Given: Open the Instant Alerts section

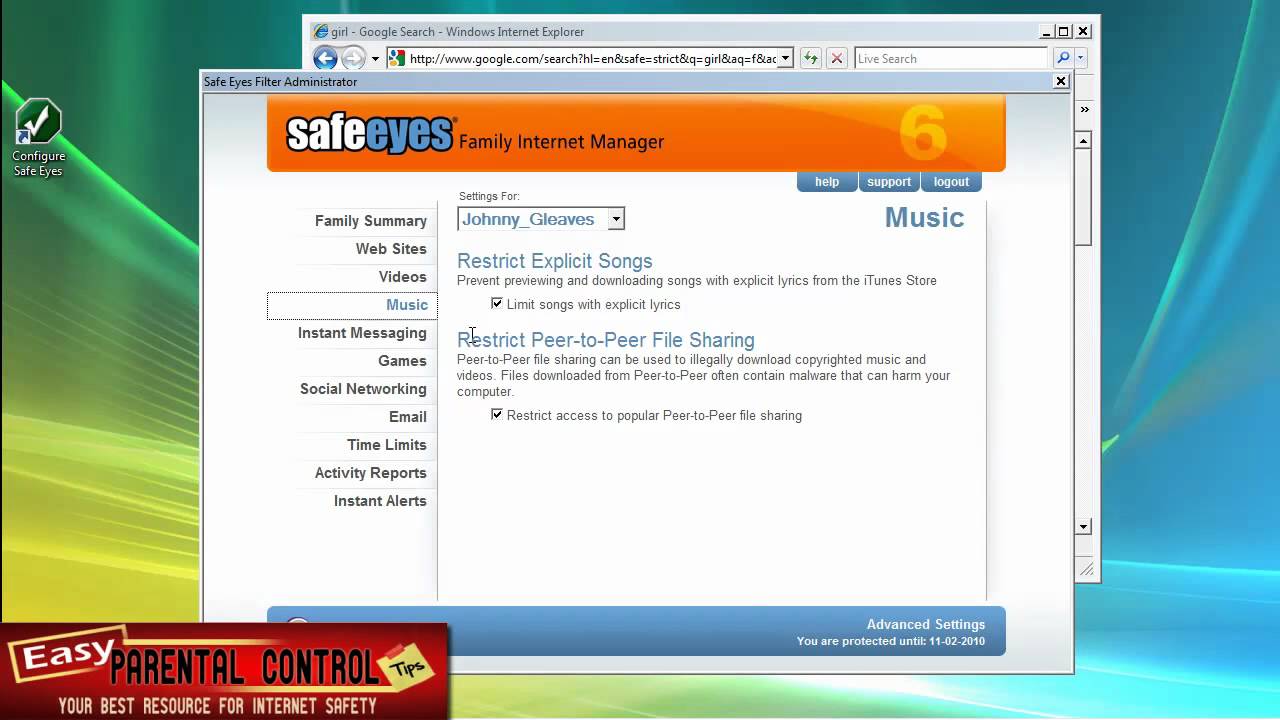Looking at the screenshot, I should [380, 501].
